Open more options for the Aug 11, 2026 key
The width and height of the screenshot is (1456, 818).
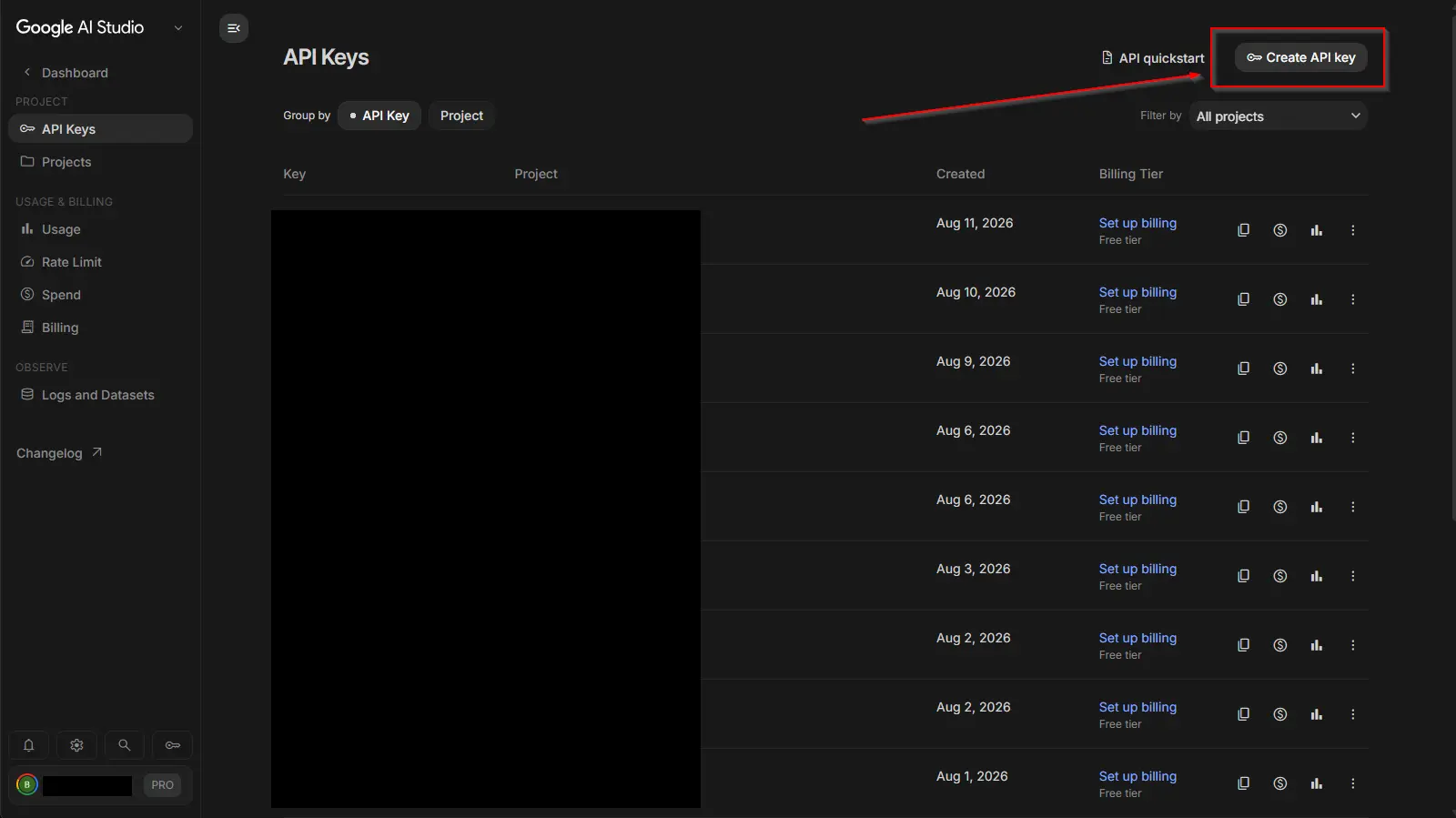1352,230
